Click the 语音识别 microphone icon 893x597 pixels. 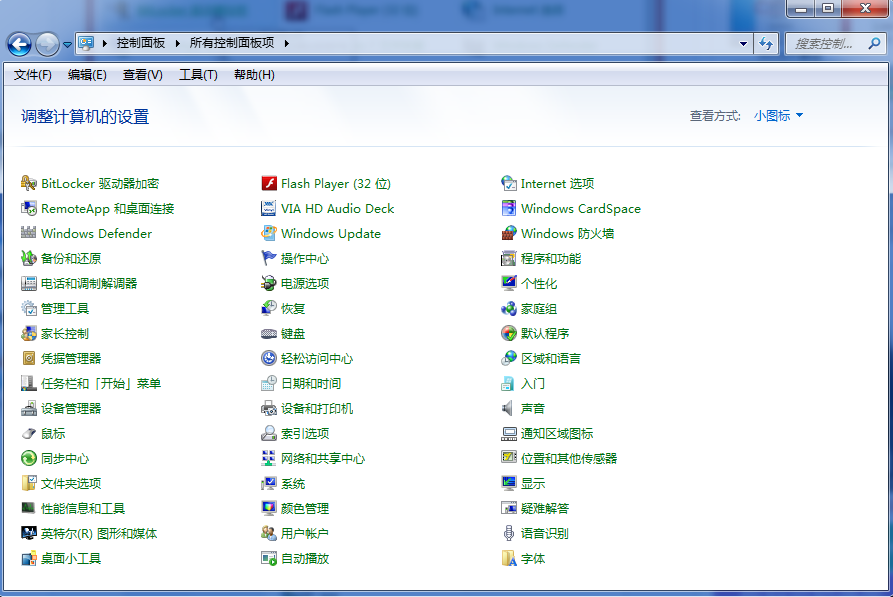[x=509, y=534]
